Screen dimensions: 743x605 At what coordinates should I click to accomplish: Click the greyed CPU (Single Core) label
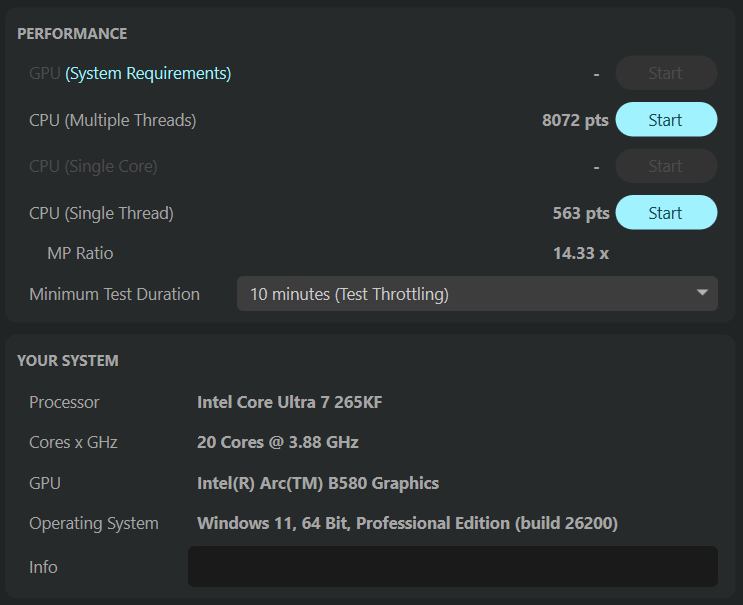[93, 166]
